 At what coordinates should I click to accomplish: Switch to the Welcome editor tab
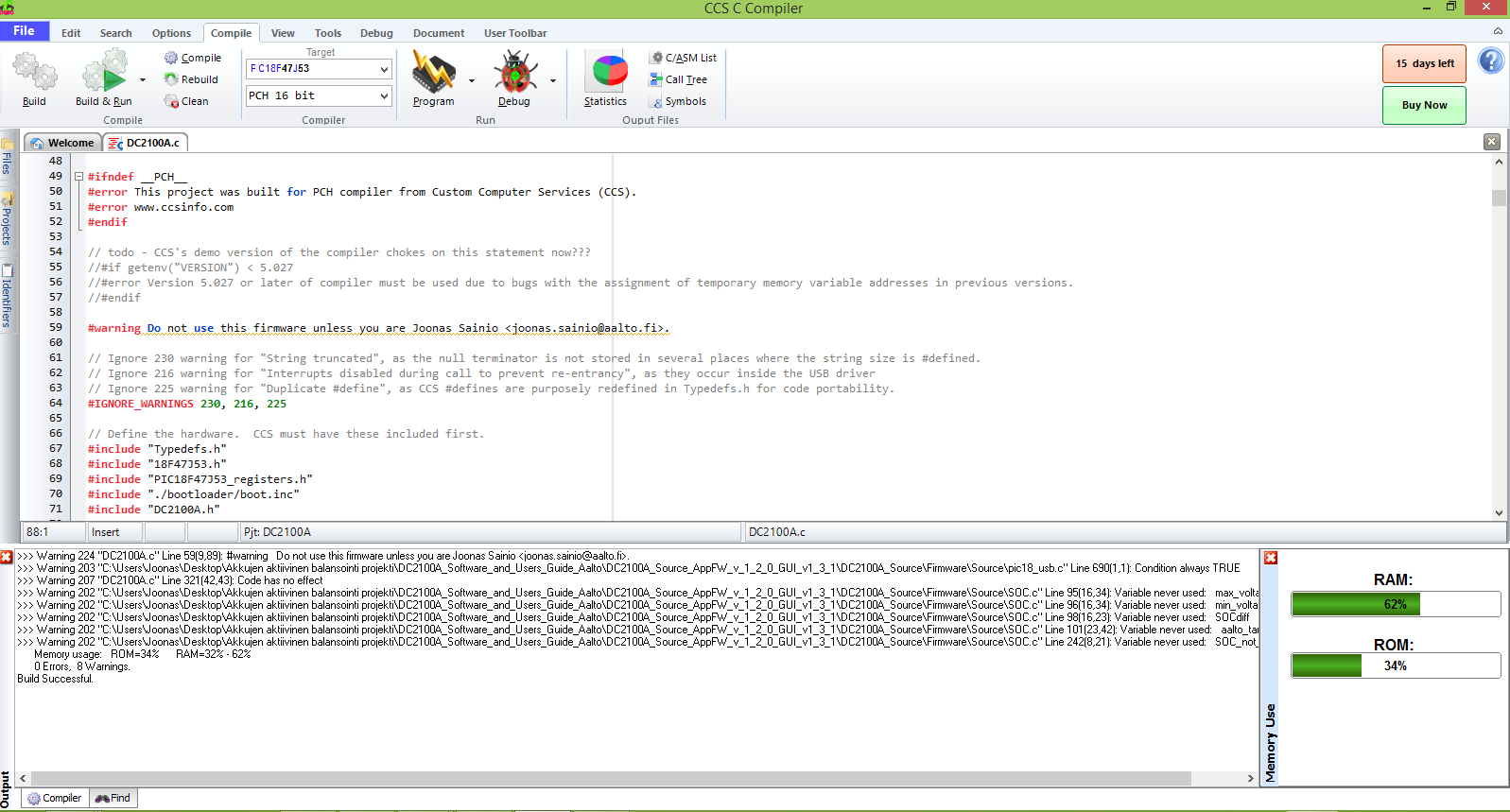(62, 143)
